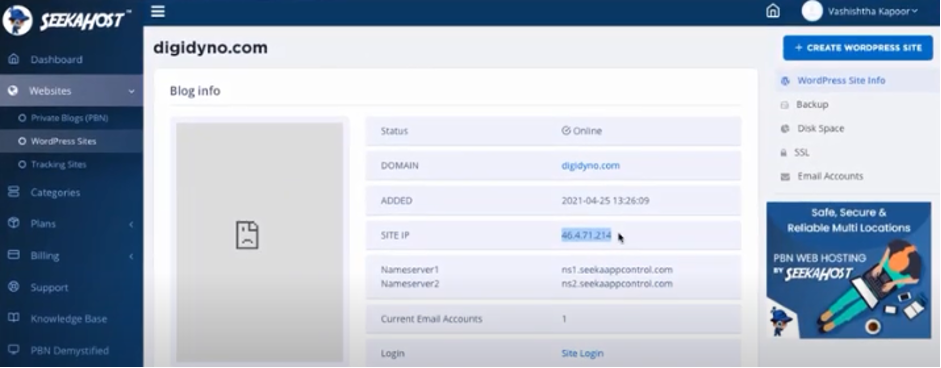
Task: Click the Billing card icon
Action: click(13, 255)
